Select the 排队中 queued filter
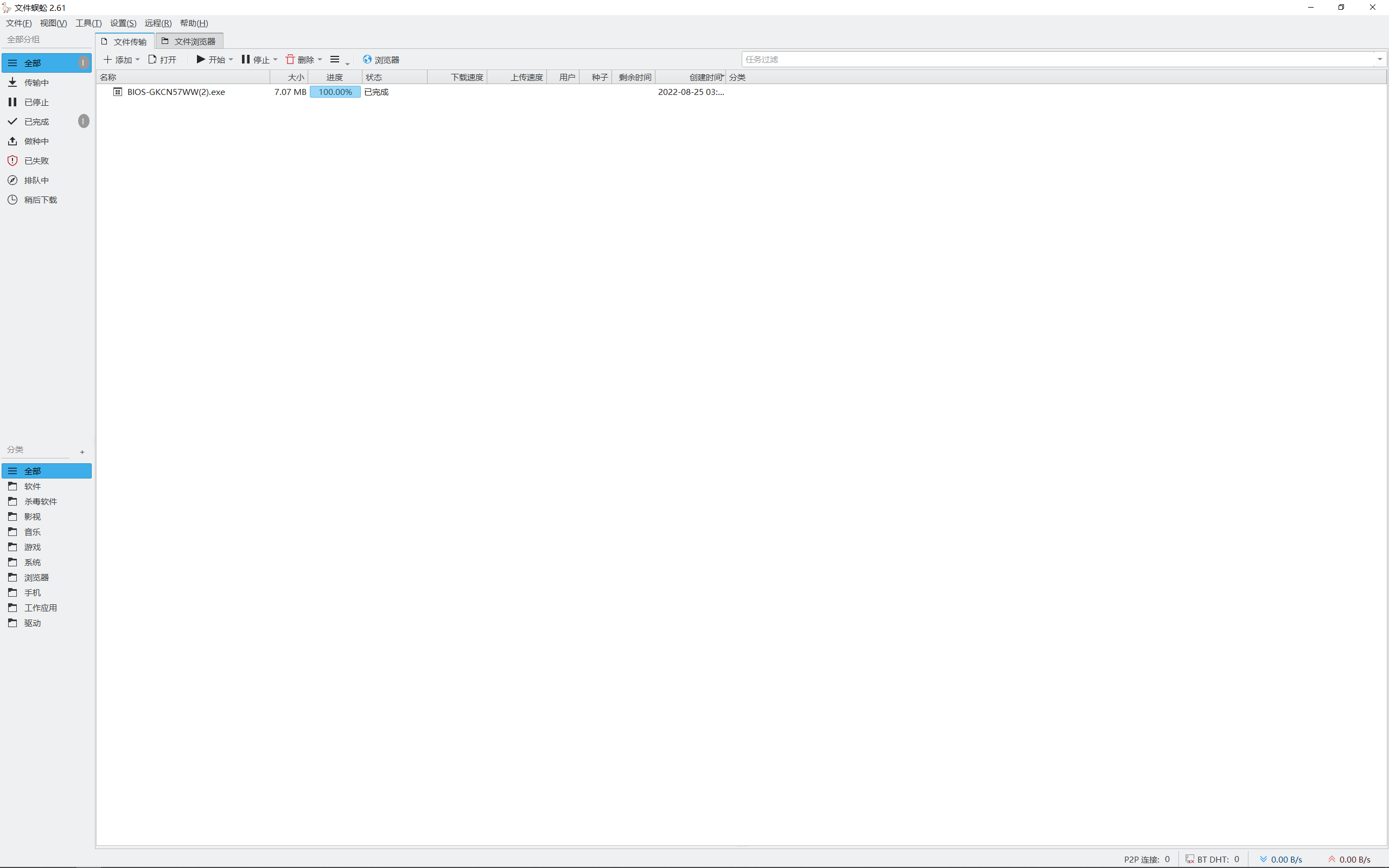This screenshot has height=868, width=1389. [47, 180]
